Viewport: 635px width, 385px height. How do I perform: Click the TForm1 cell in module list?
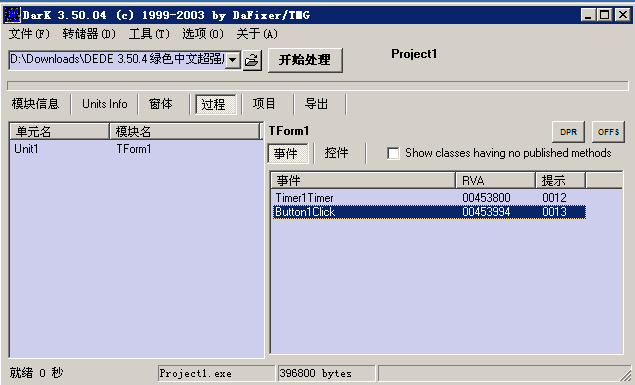pyautogui.click(x=134, y=149)
